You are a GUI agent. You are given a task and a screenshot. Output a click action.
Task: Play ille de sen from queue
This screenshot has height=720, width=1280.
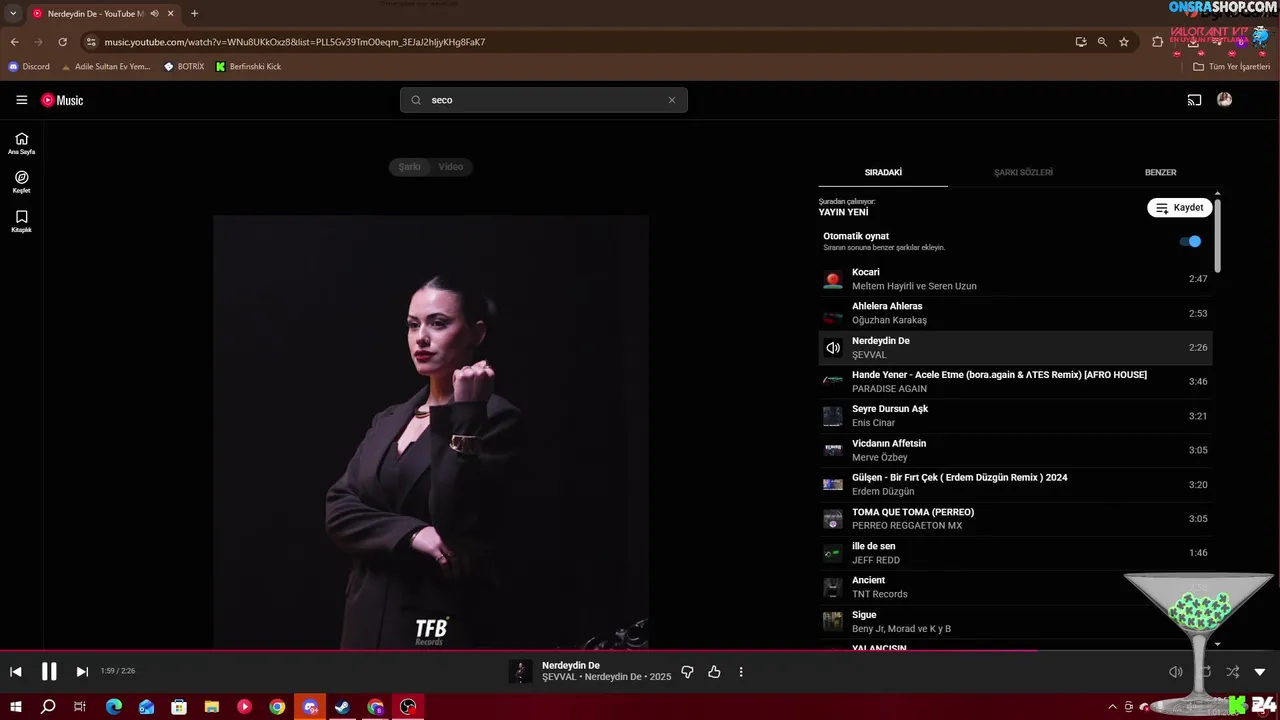1015,553
